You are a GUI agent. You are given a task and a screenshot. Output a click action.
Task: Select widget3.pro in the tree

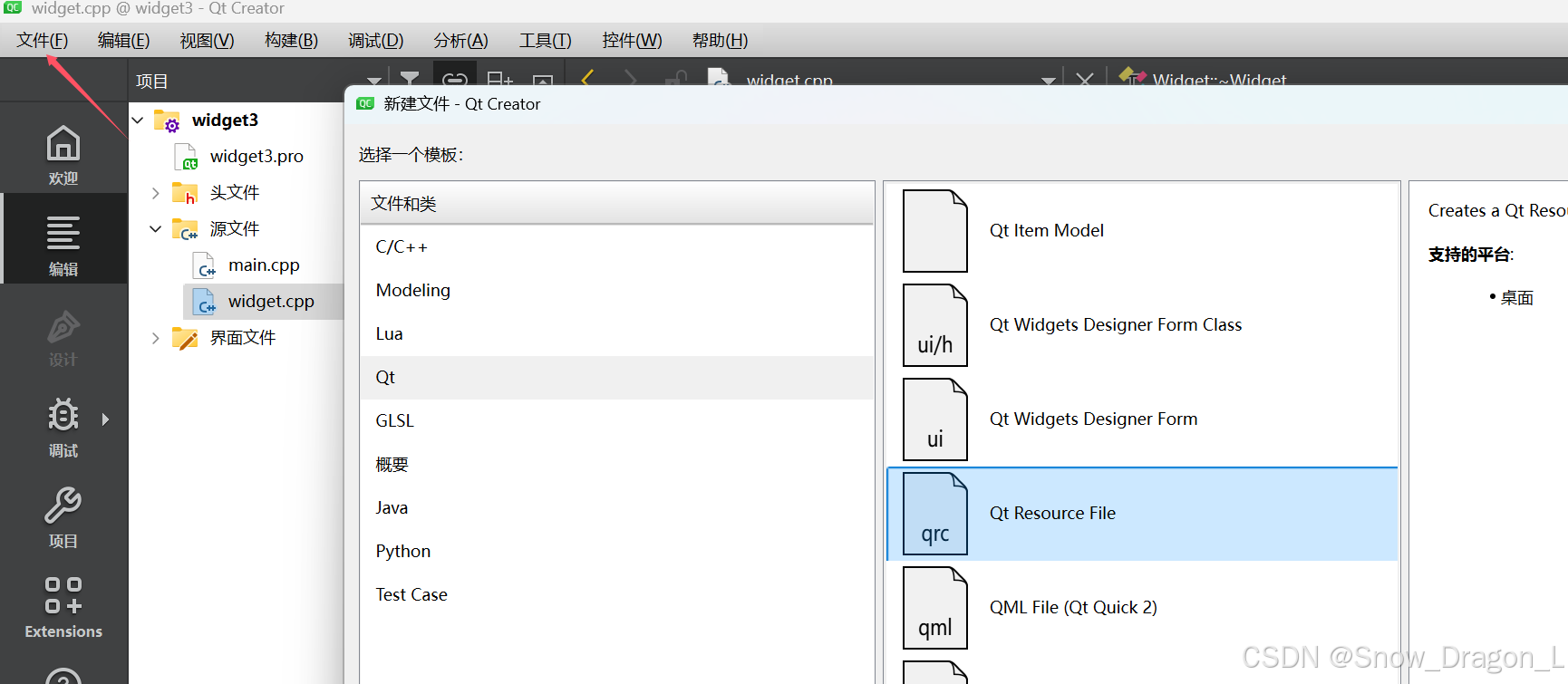coord(256,156)
